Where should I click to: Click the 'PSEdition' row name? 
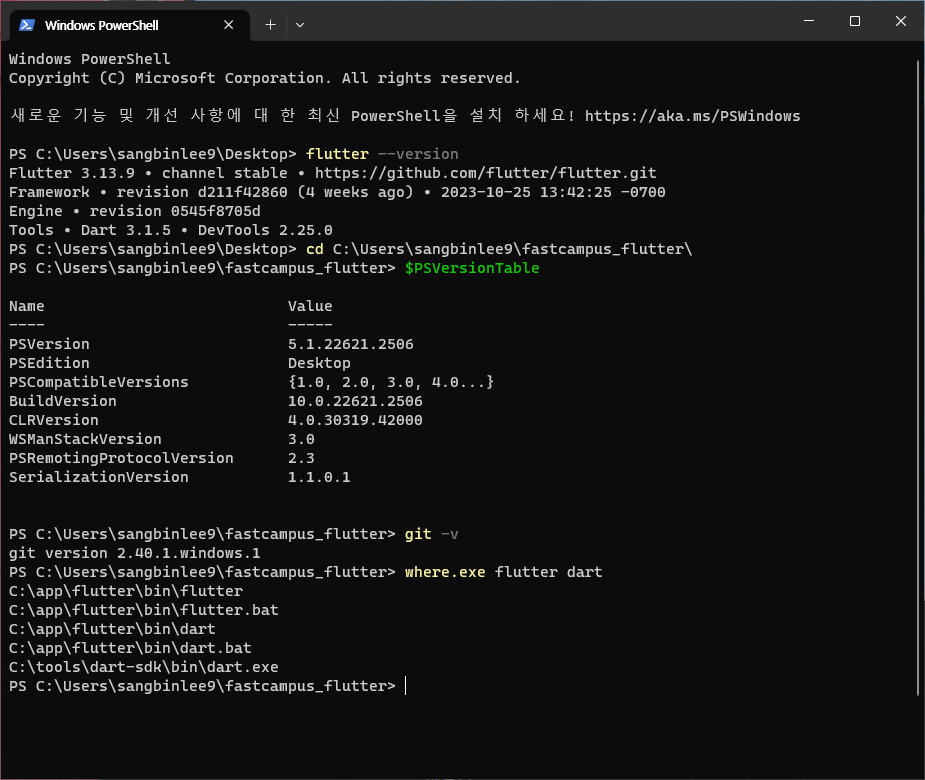tap(49, 363)
